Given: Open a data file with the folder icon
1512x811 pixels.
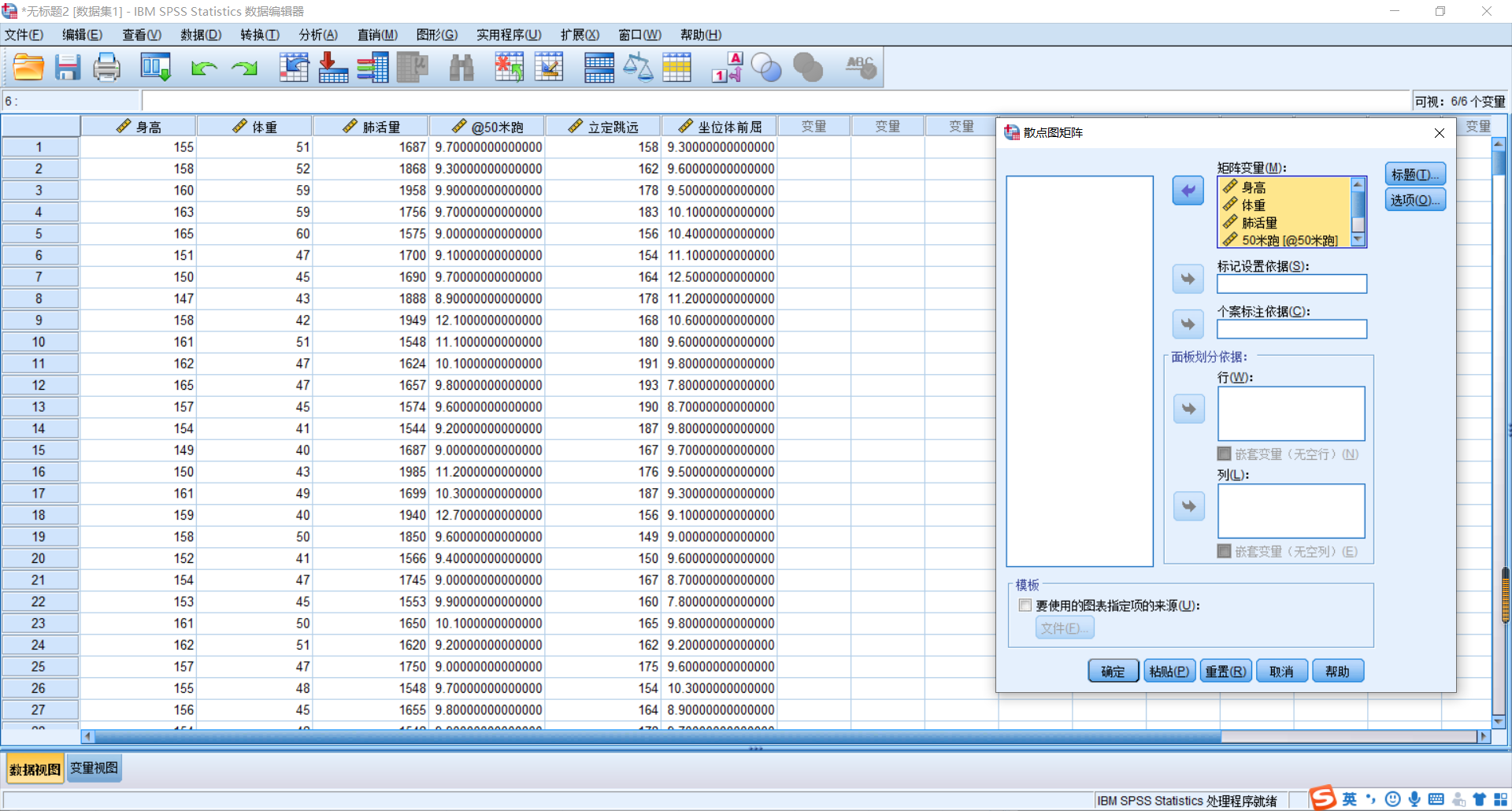Looking at the screenshot, I should [28, 68].
